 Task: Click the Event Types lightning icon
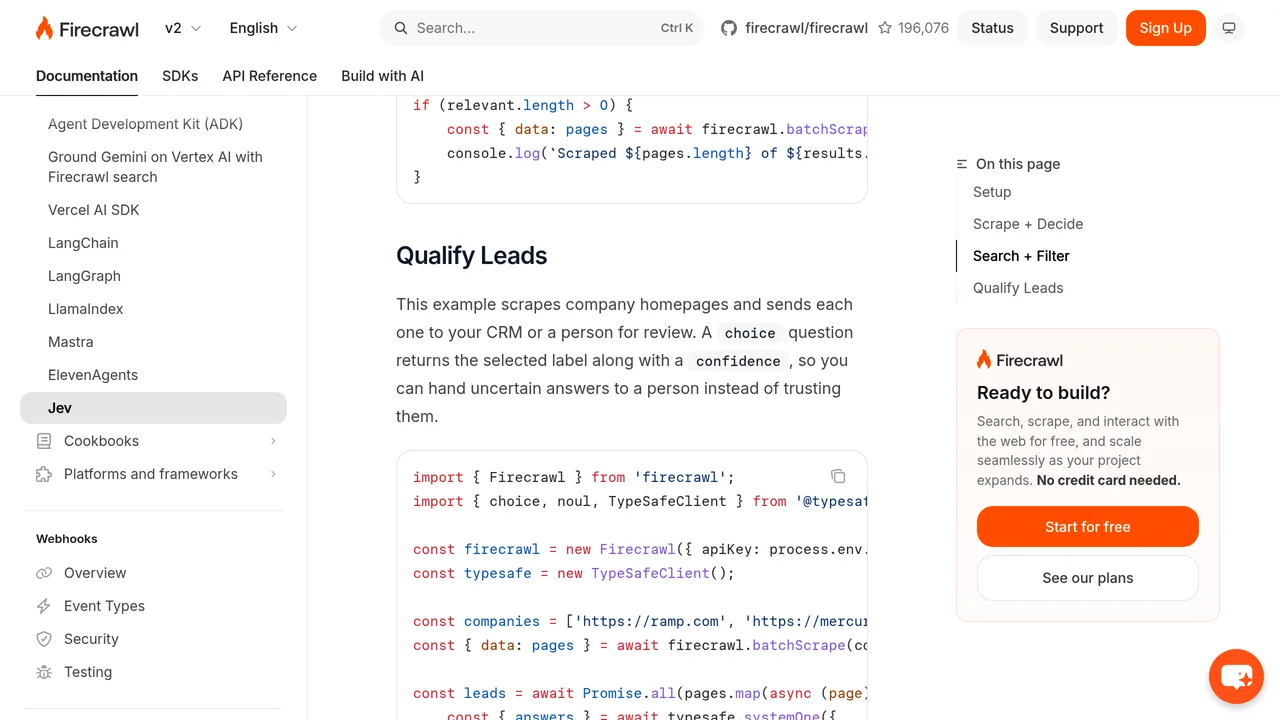[44, 606]
